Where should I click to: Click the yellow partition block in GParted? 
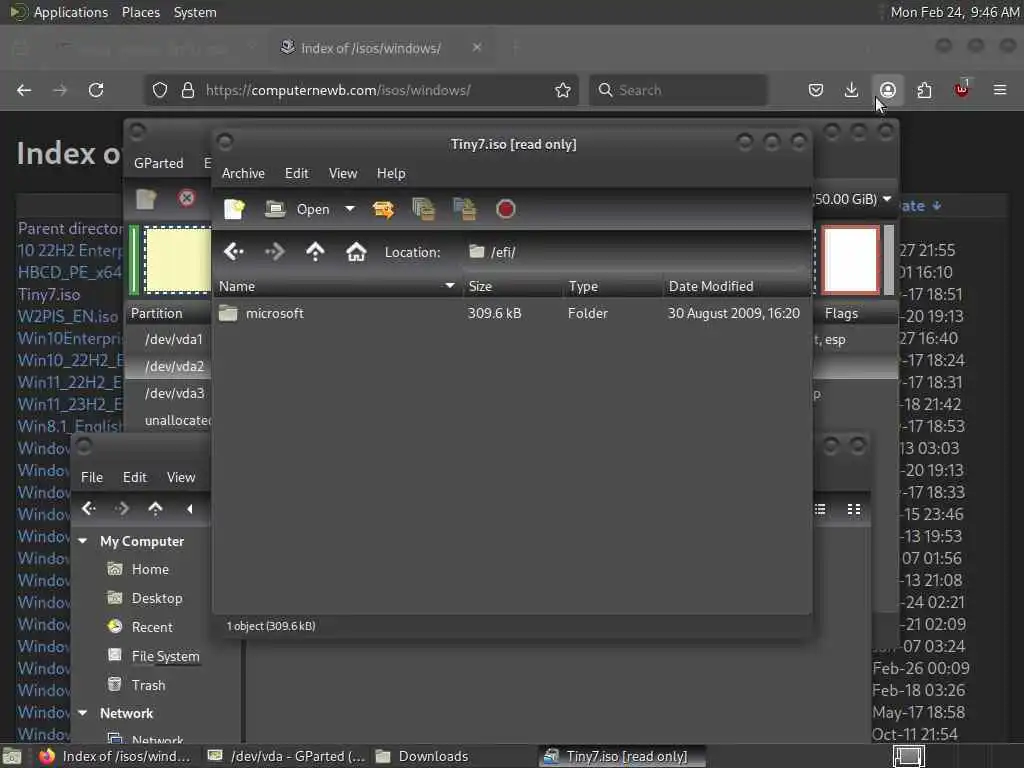178,260
